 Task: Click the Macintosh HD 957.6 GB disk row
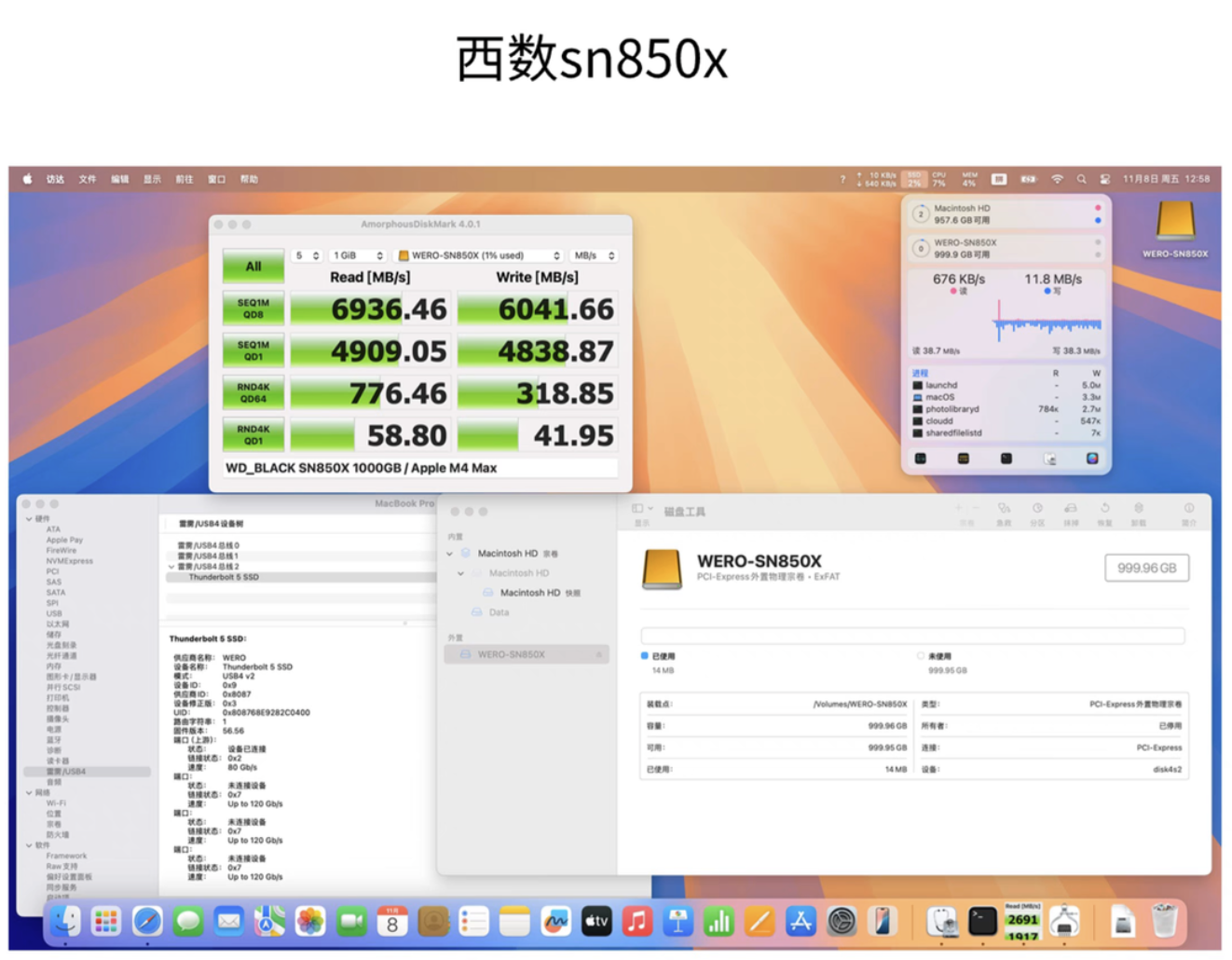(x=1006, y=214)
